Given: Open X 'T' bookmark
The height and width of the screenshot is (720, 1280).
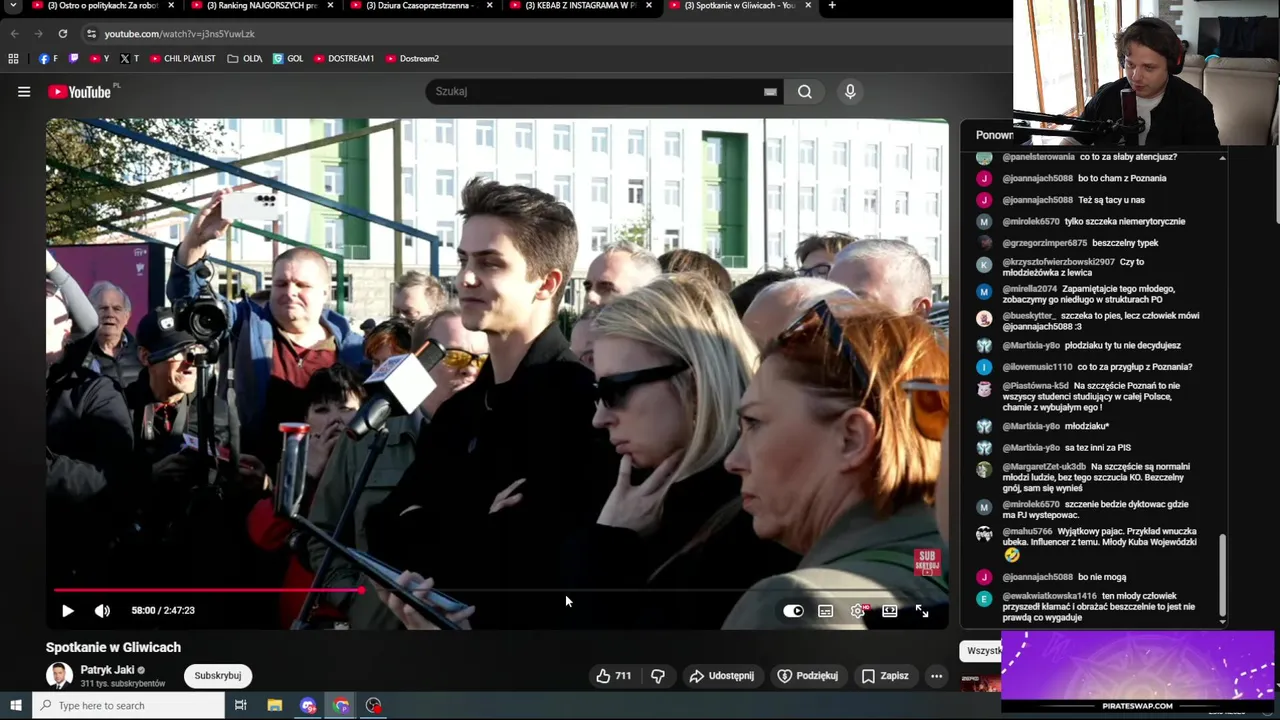Looking at the screenshot, I should pos(129,58).
